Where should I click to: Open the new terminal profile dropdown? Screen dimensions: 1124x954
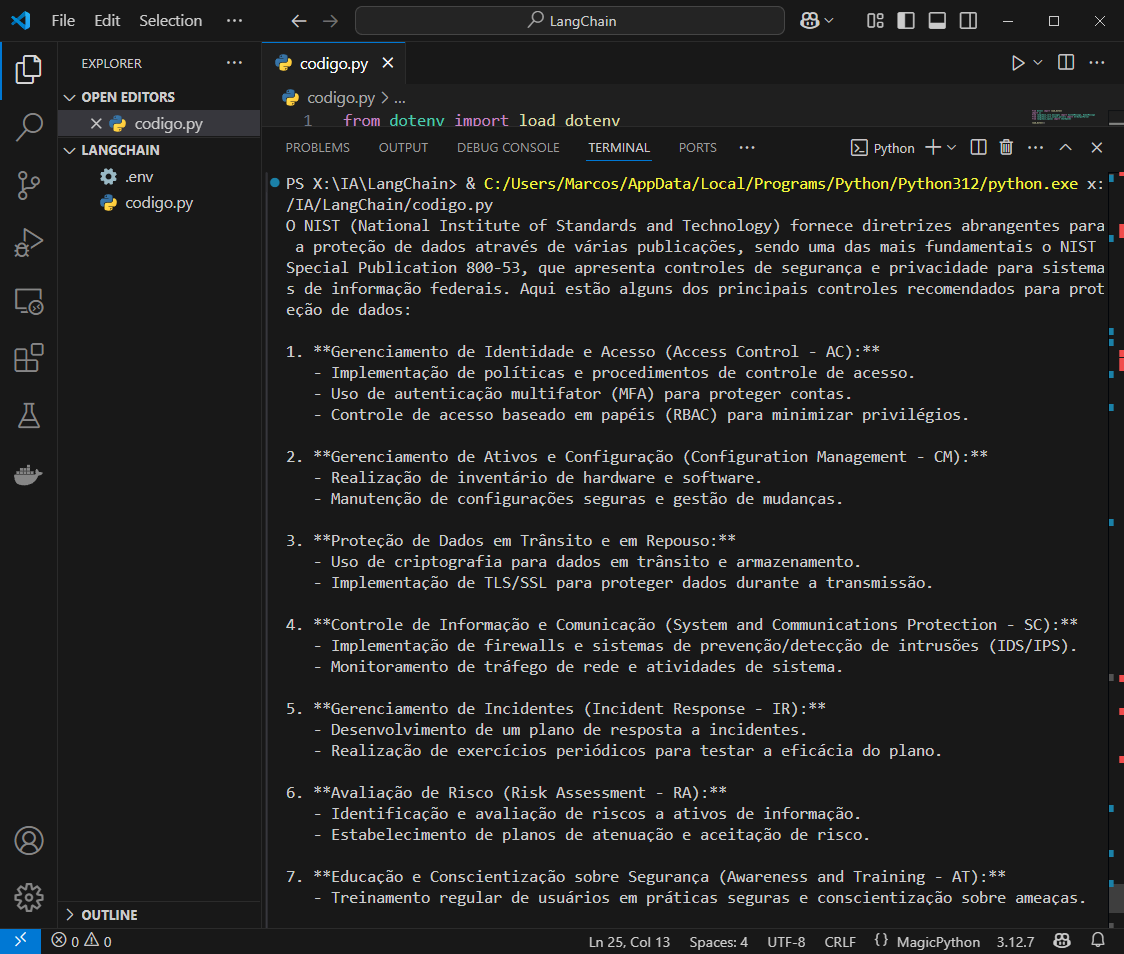(x=951, y=148)
